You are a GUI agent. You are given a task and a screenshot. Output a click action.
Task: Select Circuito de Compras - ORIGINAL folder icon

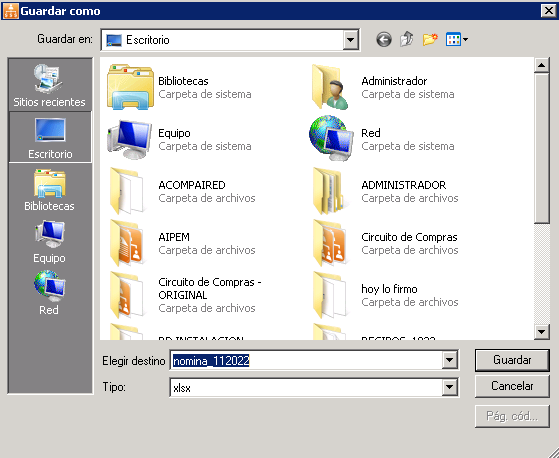pyautogui.click(x=127, y=295)
